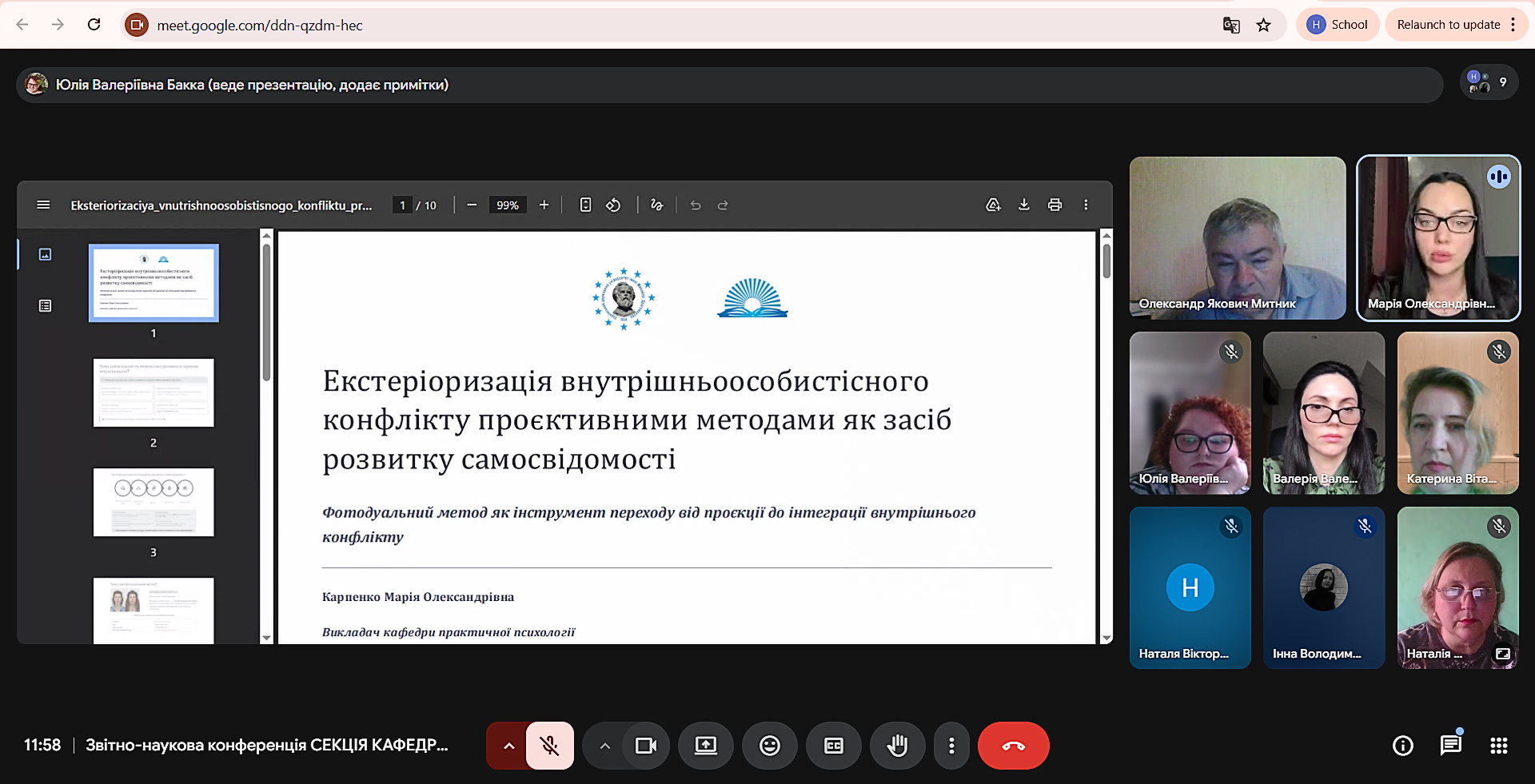Click the PDF document vertical scrollbar
The image size is (1535, 784).
[1106, 261]
